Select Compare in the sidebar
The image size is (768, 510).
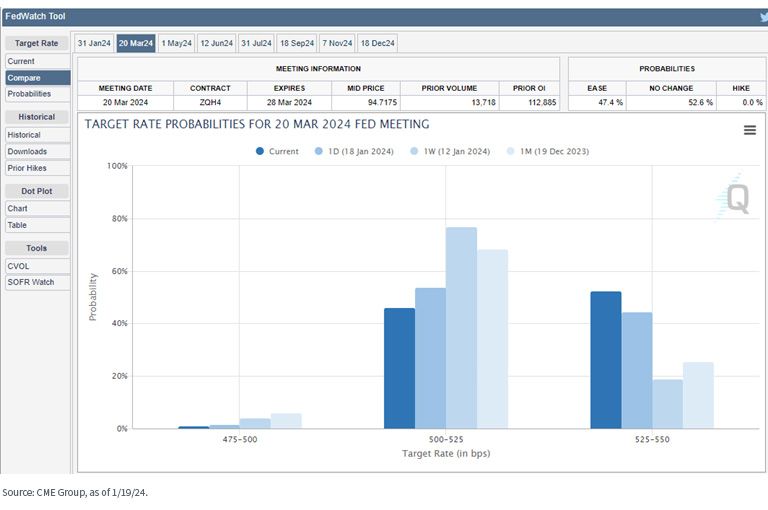38,78
